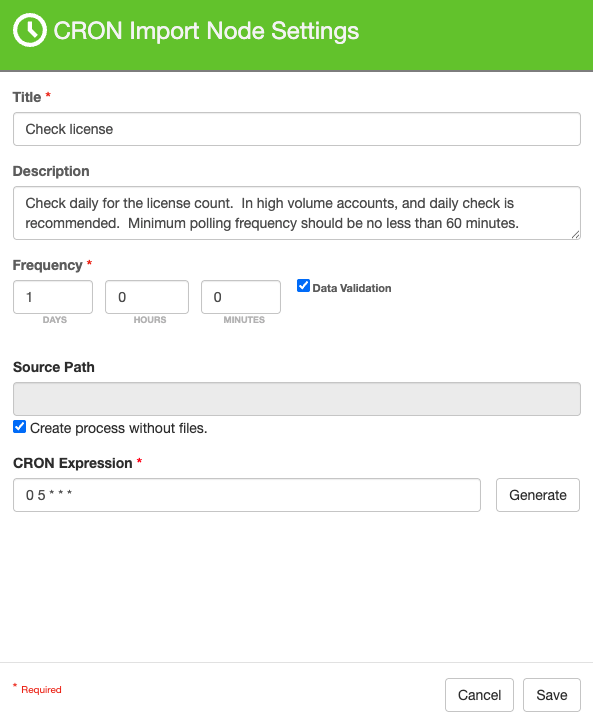Click the CRON Expression label
593x725 pixels.
coord(73,463)
